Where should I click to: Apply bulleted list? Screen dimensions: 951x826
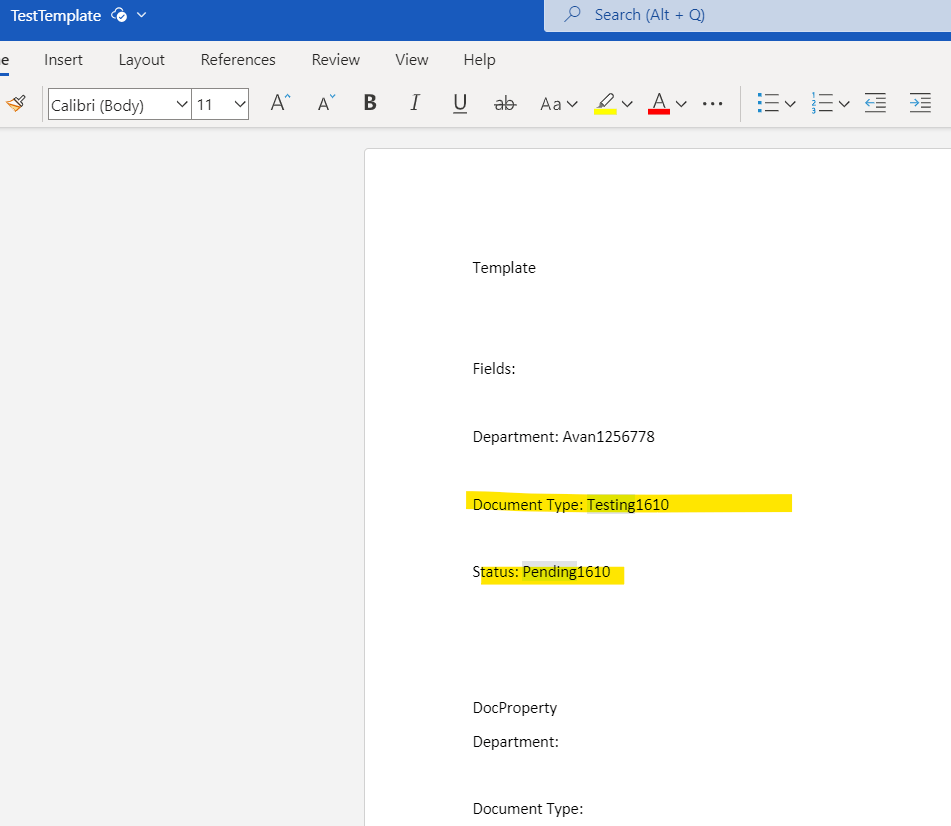click(x=768, y=103)
